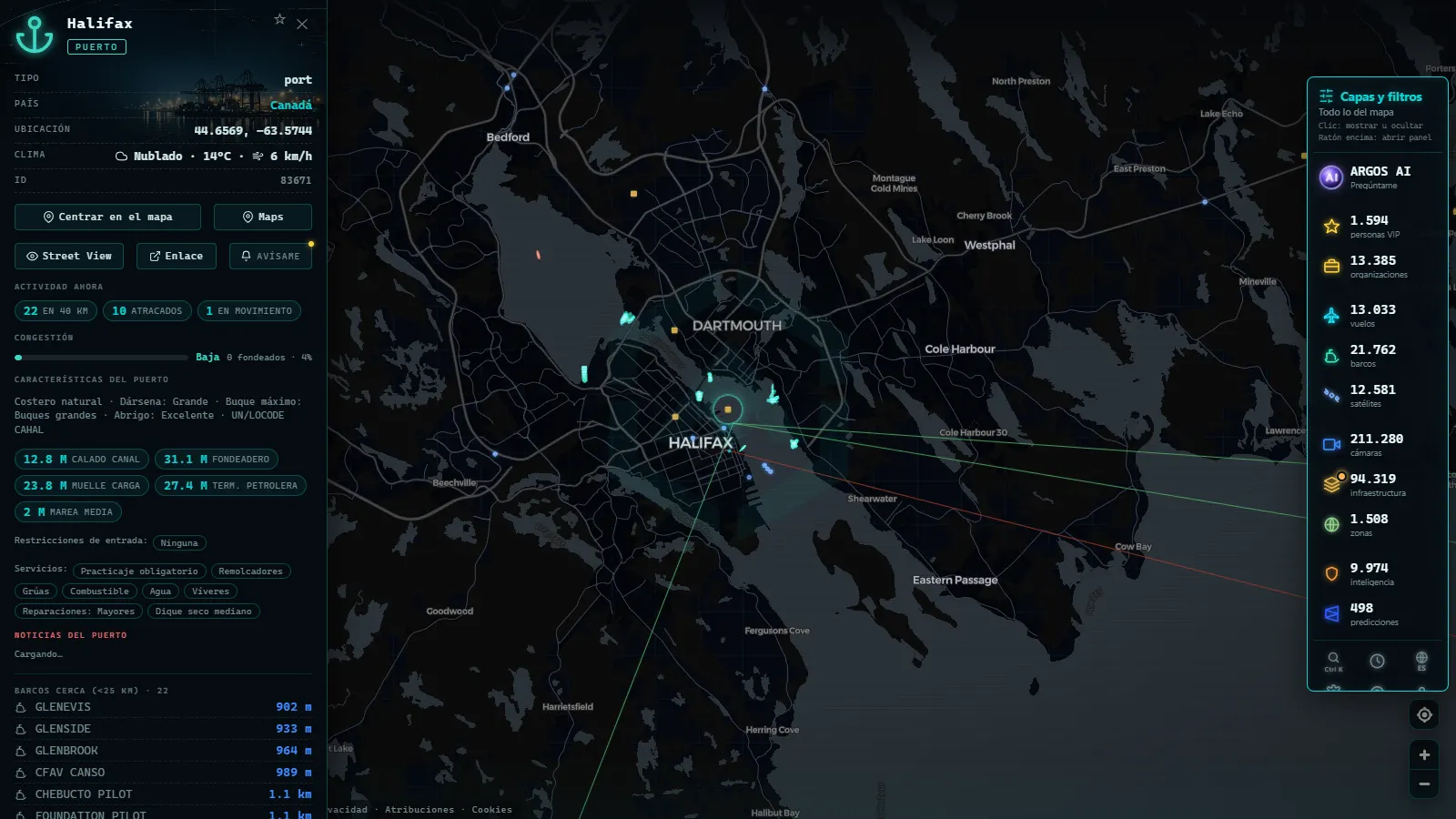Enable the AVÍSAME alert
The width and height of the screenshot is (1456, 819).
coord(270,256)
